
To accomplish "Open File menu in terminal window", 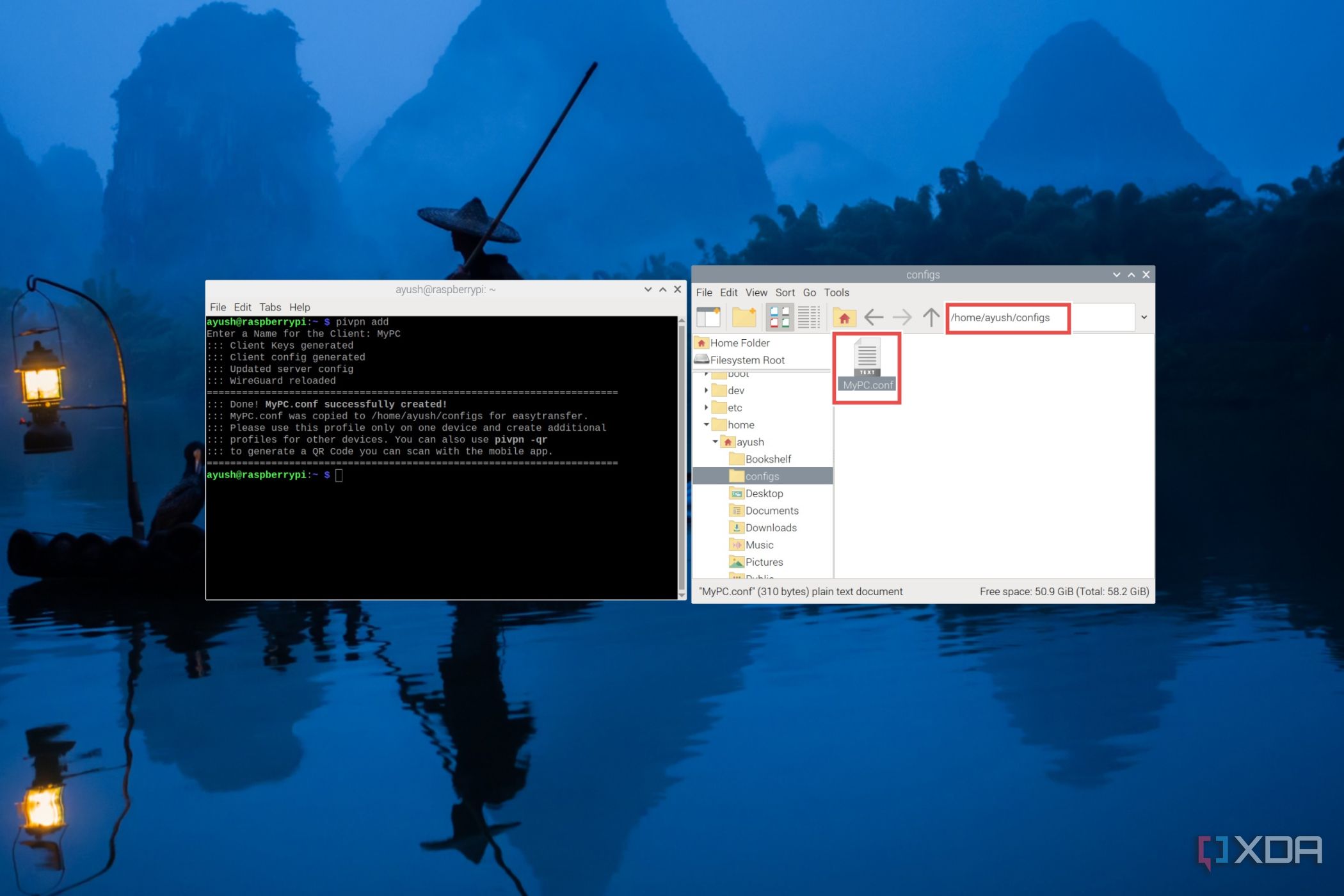I will pyautogui.click(x=218, y=307).
